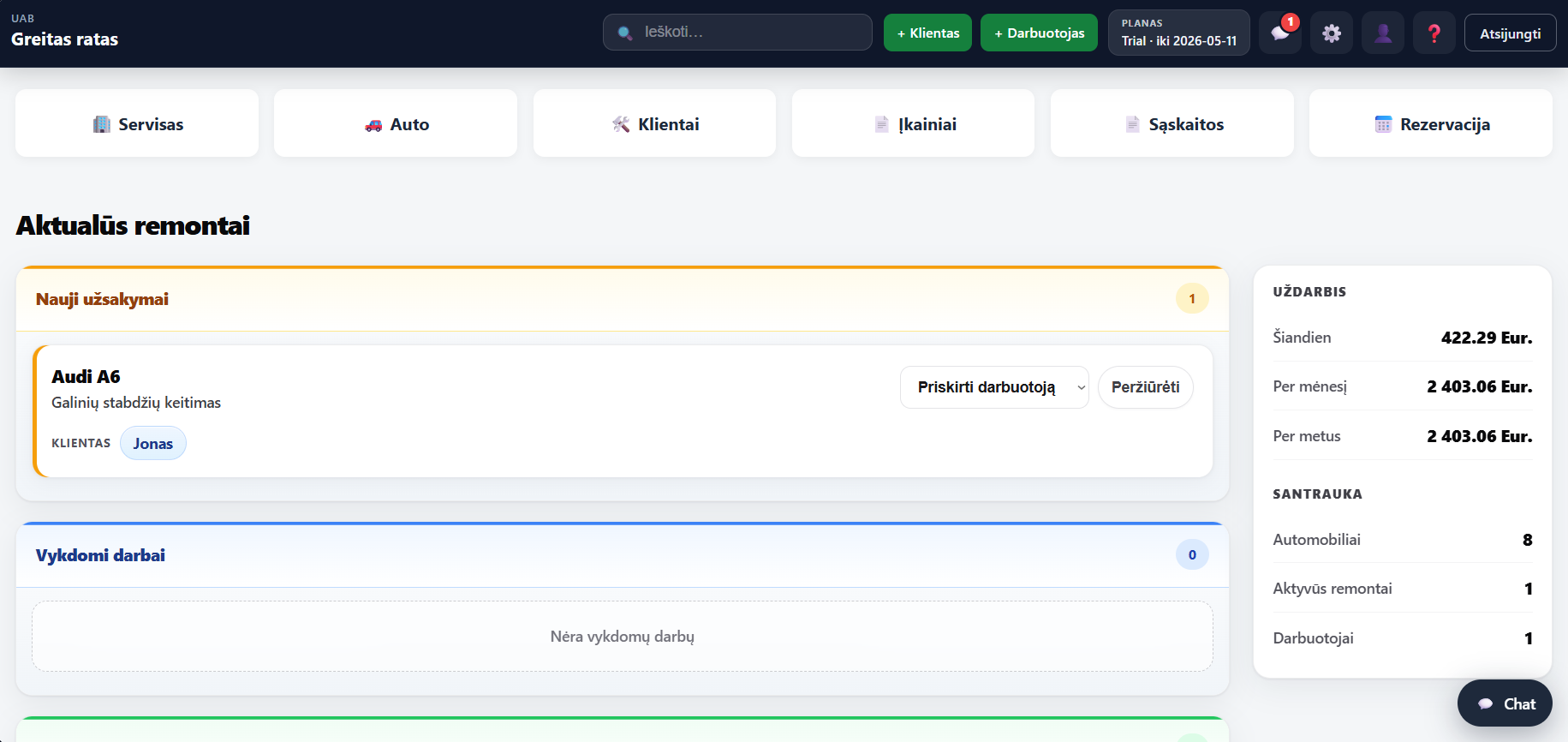Open the Rezervacija section

[1431, 123]
